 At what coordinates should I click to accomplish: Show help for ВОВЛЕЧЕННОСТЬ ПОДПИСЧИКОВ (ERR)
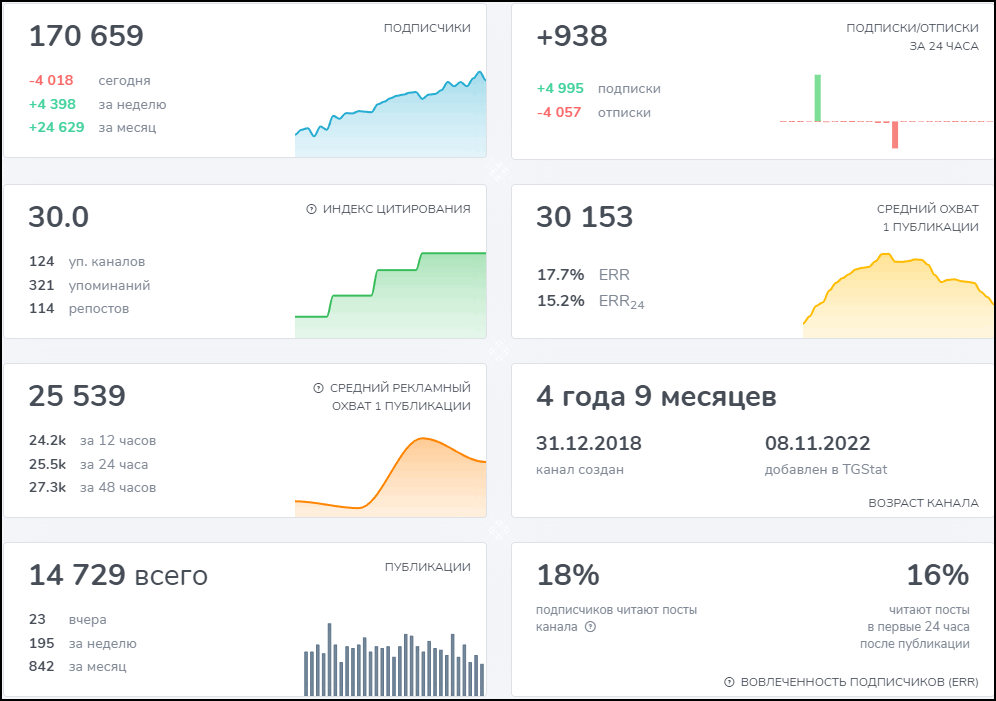[729, 682]
